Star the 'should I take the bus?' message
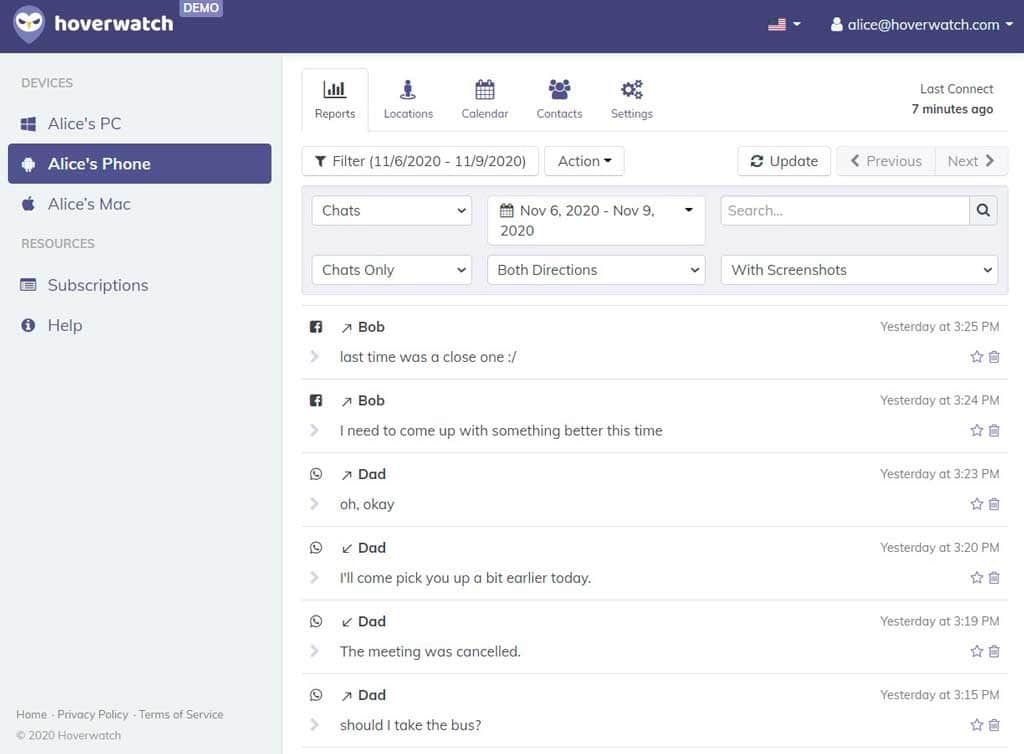Viewport: 1024px width, 754px height. pos(976,725)
